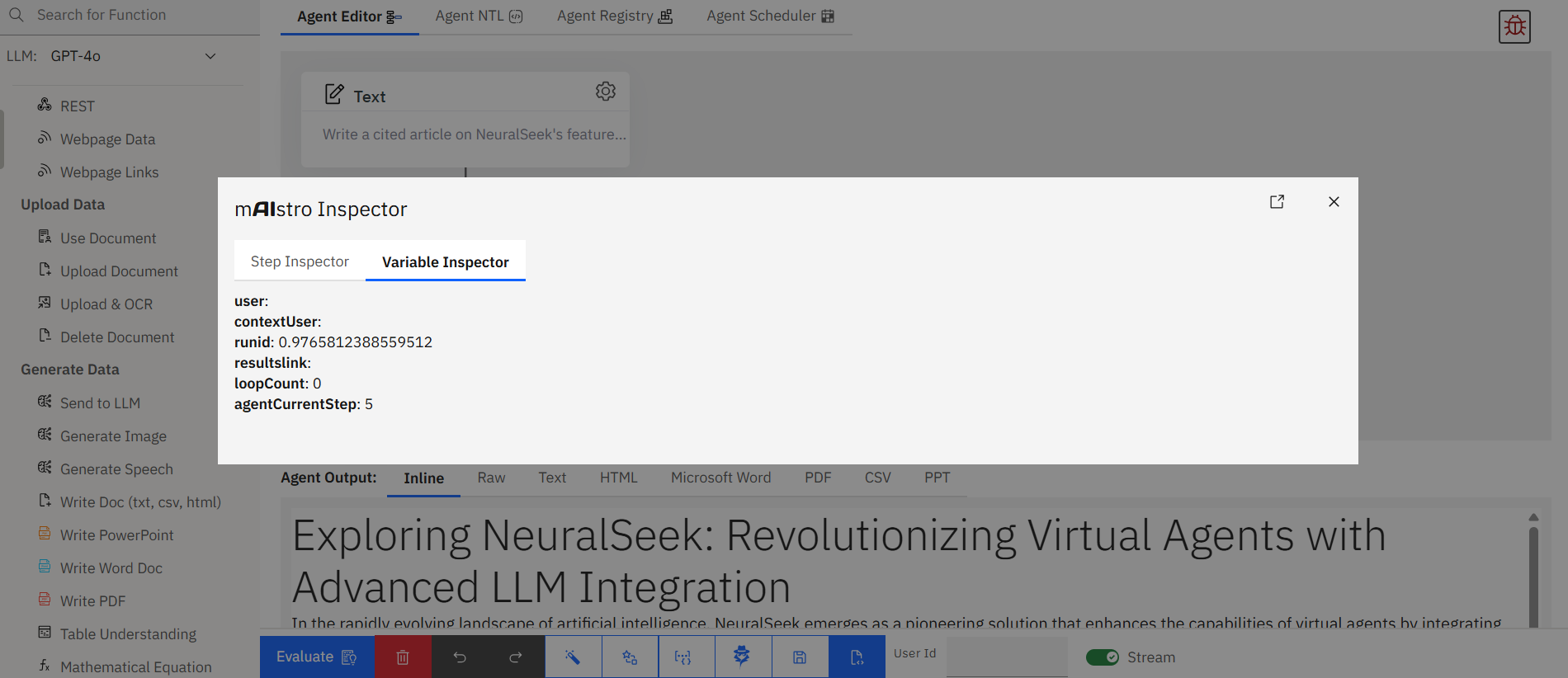Click the Webpage Data icon
Screen dimensions: 1568x678
45,138
